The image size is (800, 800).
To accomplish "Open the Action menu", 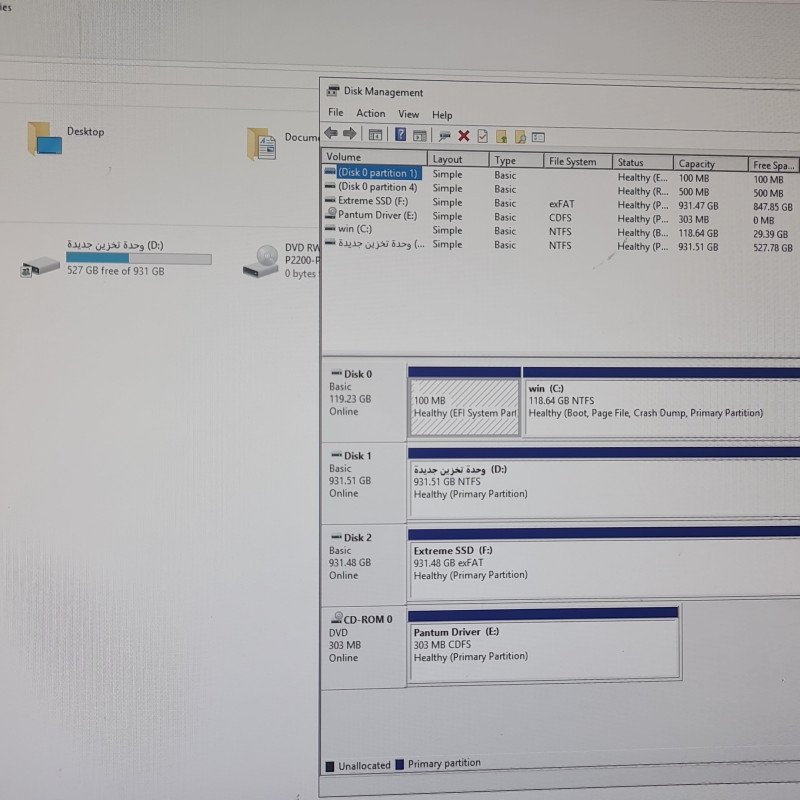I will [370, 113].
